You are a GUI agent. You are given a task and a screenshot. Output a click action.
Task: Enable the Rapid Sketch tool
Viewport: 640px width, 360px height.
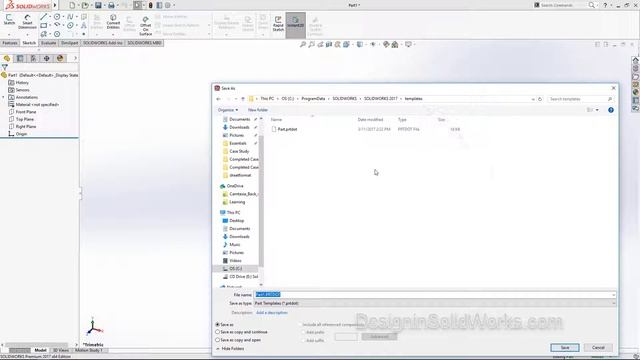pos(278,23)
